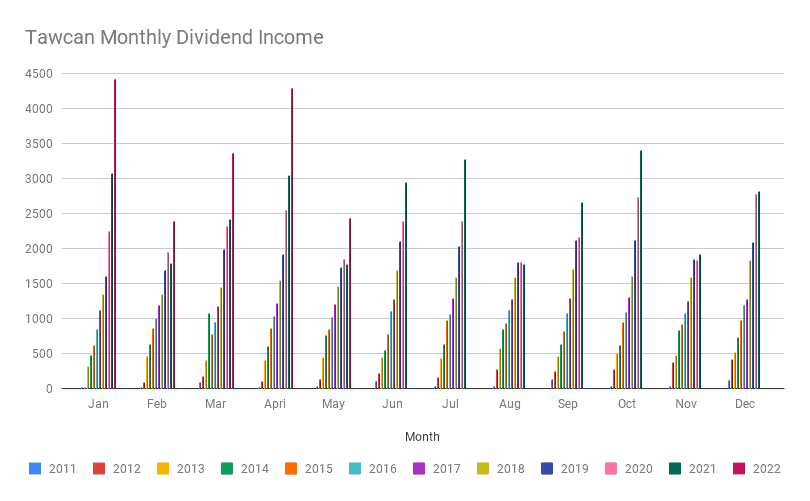The image size is (810, 501).
Task: Select the Month axis title
Action: [x=422, y=437]
